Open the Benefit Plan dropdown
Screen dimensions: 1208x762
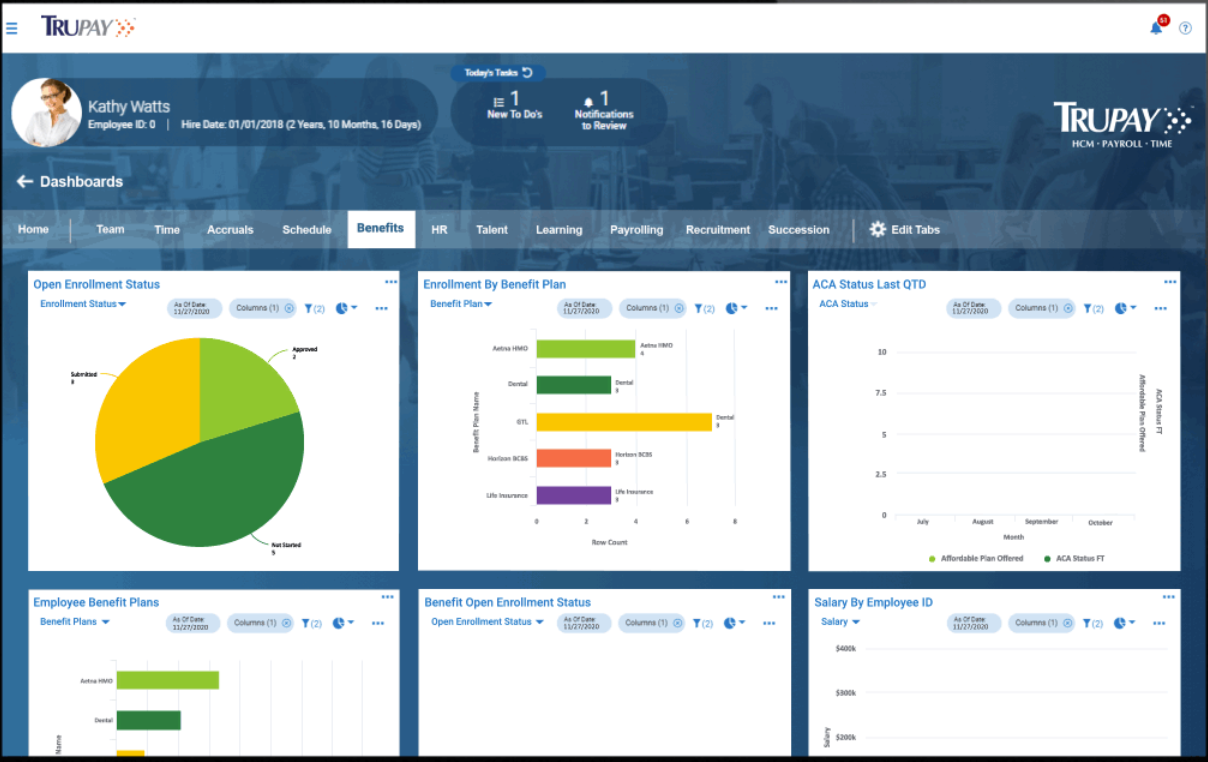coord(462,304)
